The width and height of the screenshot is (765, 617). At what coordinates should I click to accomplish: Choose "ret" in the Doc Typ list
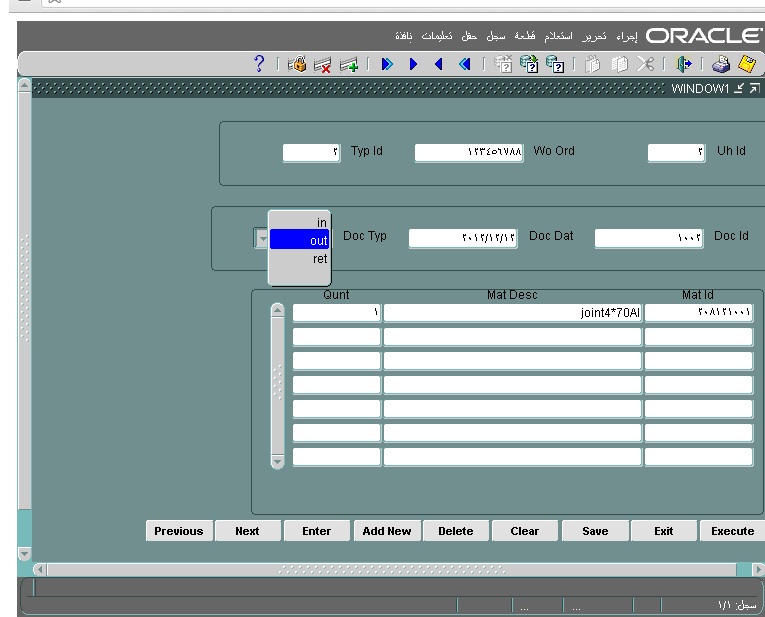(300, 259)
